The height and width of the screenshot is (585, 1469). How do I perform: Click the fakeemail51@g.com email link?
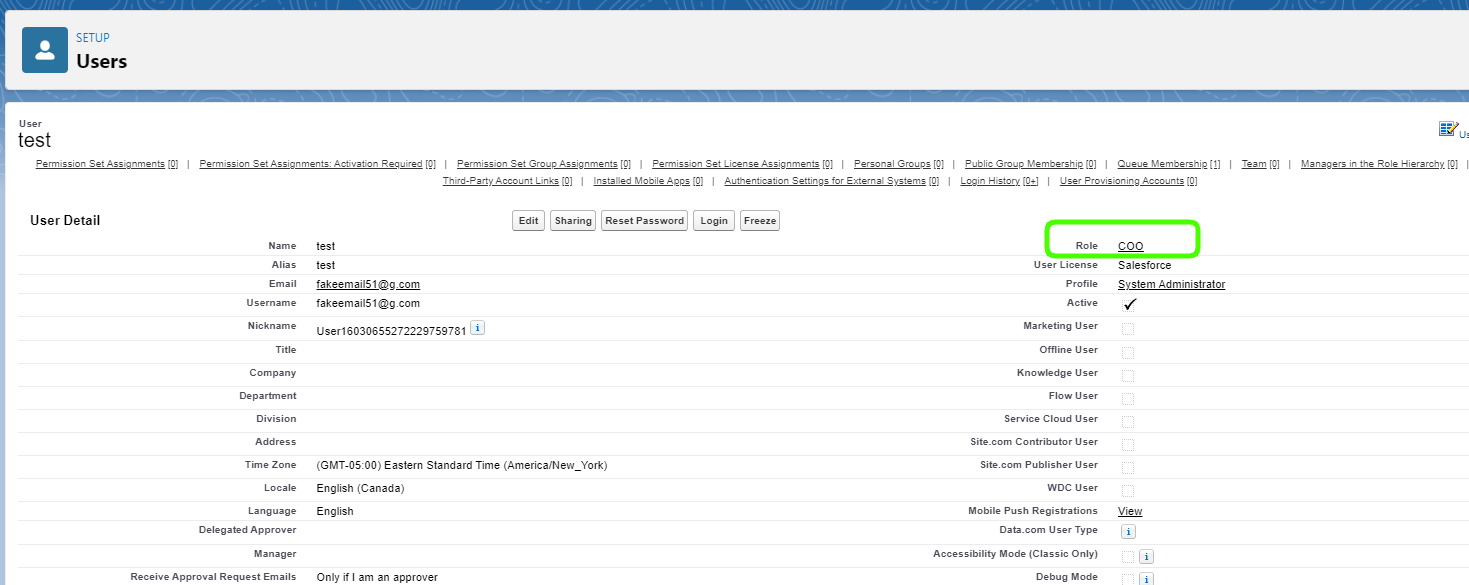(368, 285)
